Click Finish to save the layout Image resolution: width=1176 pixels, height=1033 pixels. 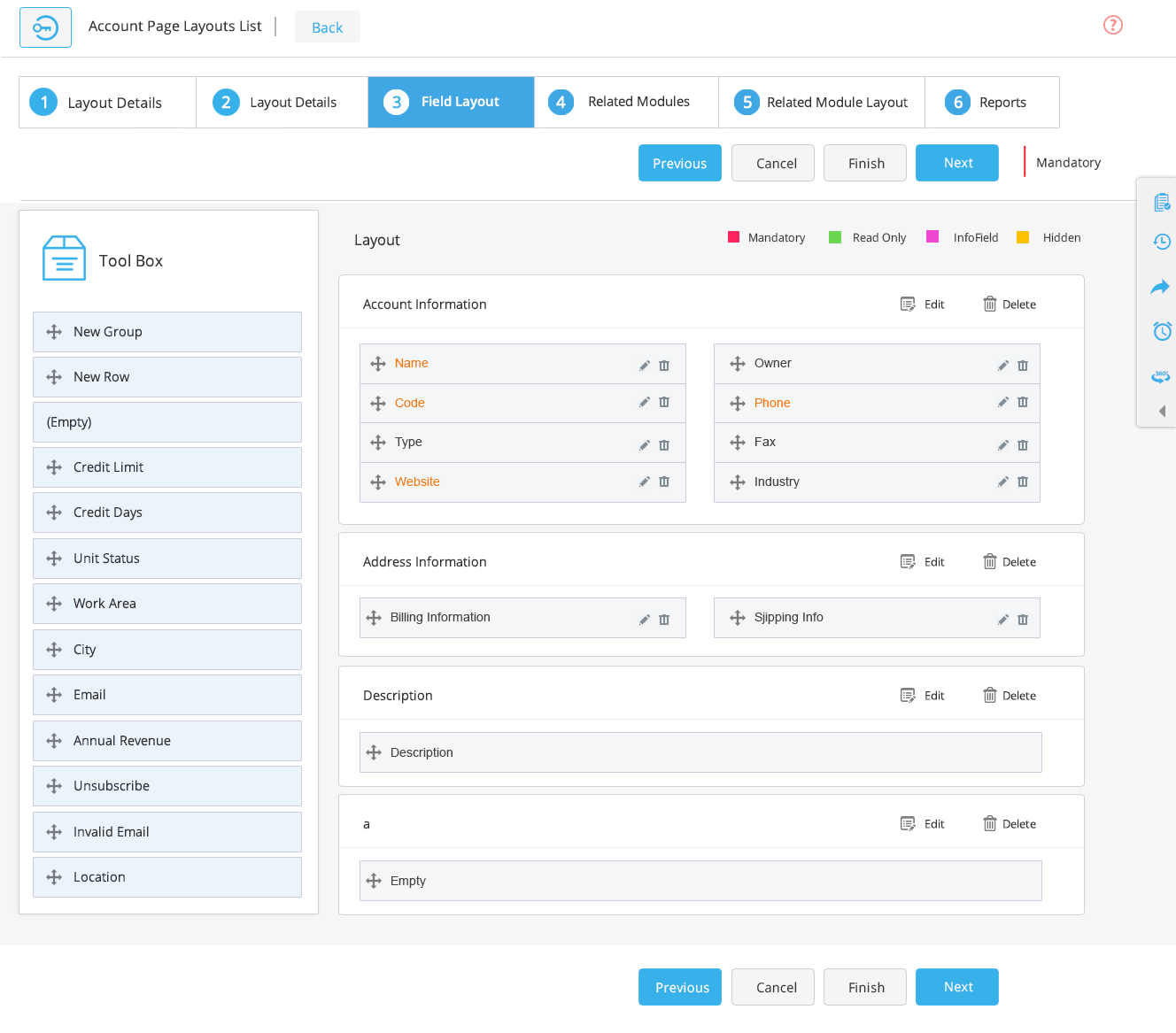[x=864, y=163]
